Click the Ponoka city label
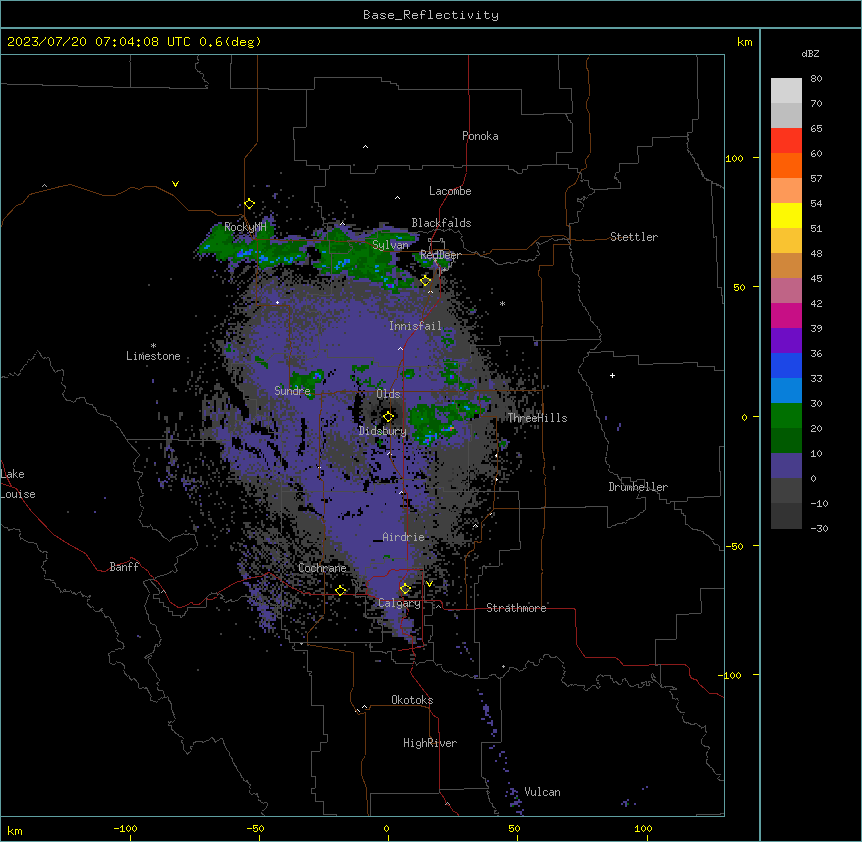Image resolution: width=862 pixels, height=842 pixels. coord(480,136)
